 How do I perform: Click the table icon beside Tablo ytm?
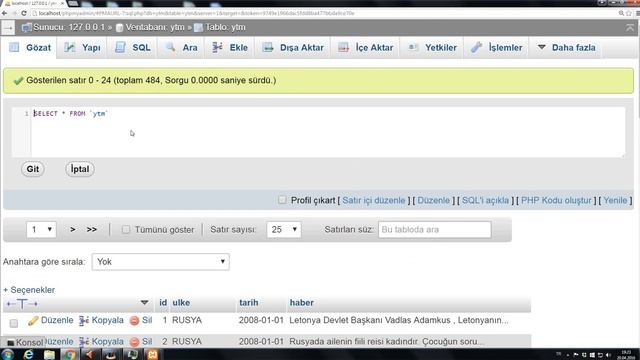pyautogui.click(x=198, y=28)
